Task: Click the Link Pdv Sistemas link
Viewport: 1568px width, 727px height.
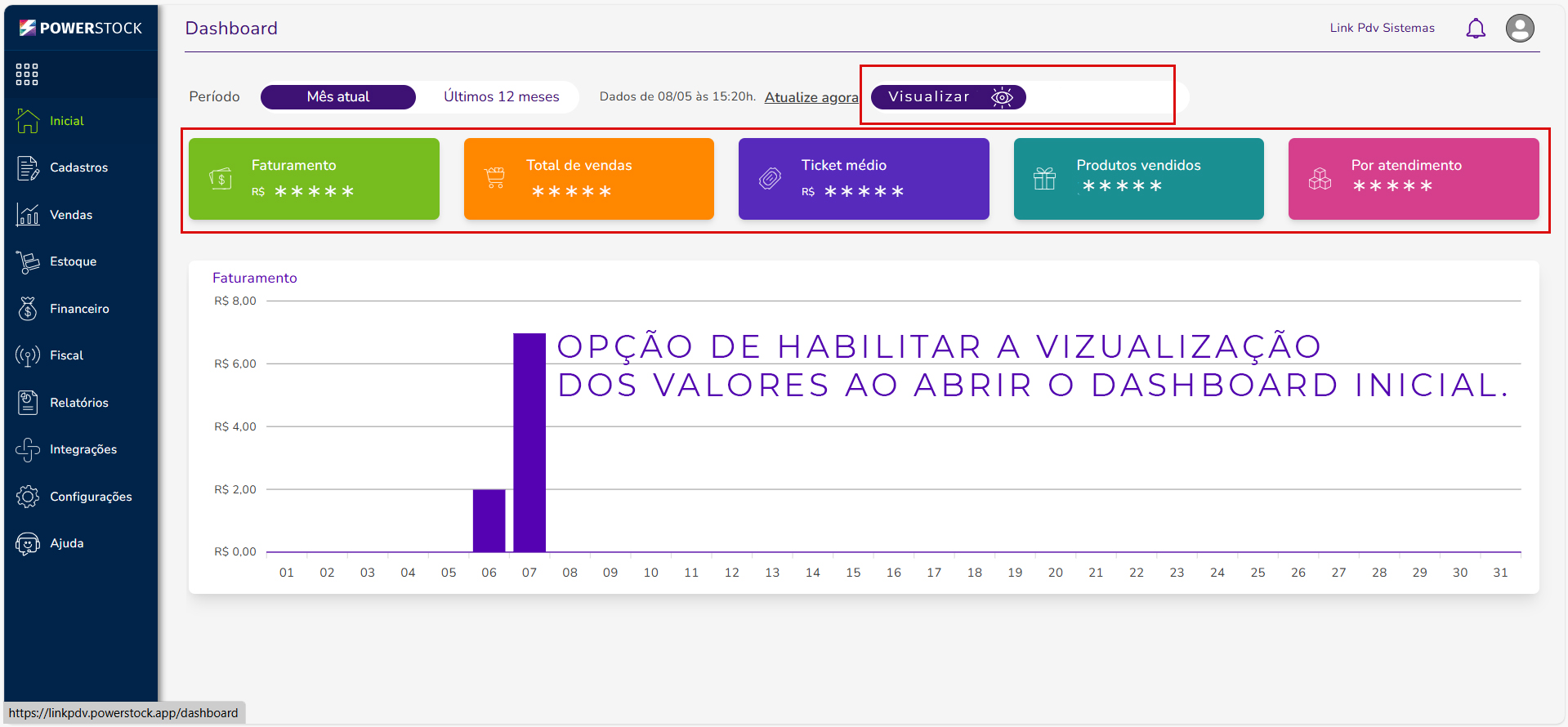Action: tap(1382, 28)
